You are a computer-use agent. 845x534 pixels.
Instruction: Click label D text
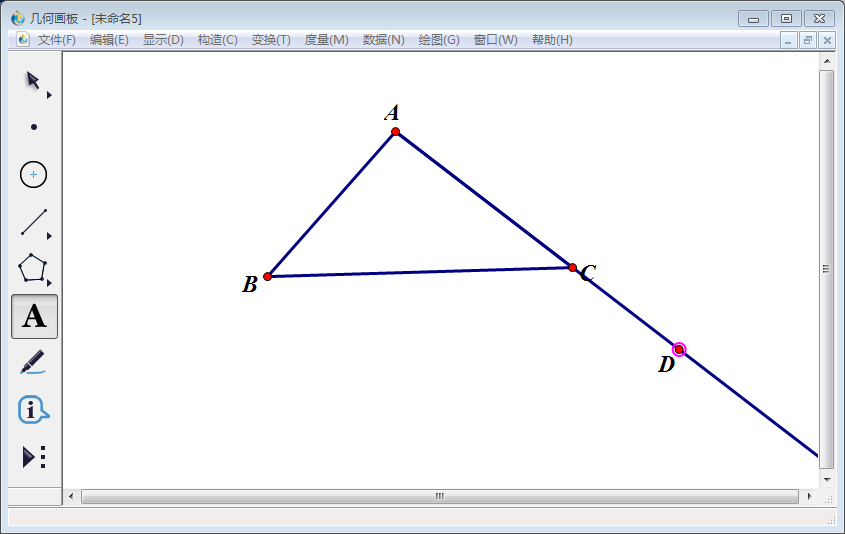point(667,365)
